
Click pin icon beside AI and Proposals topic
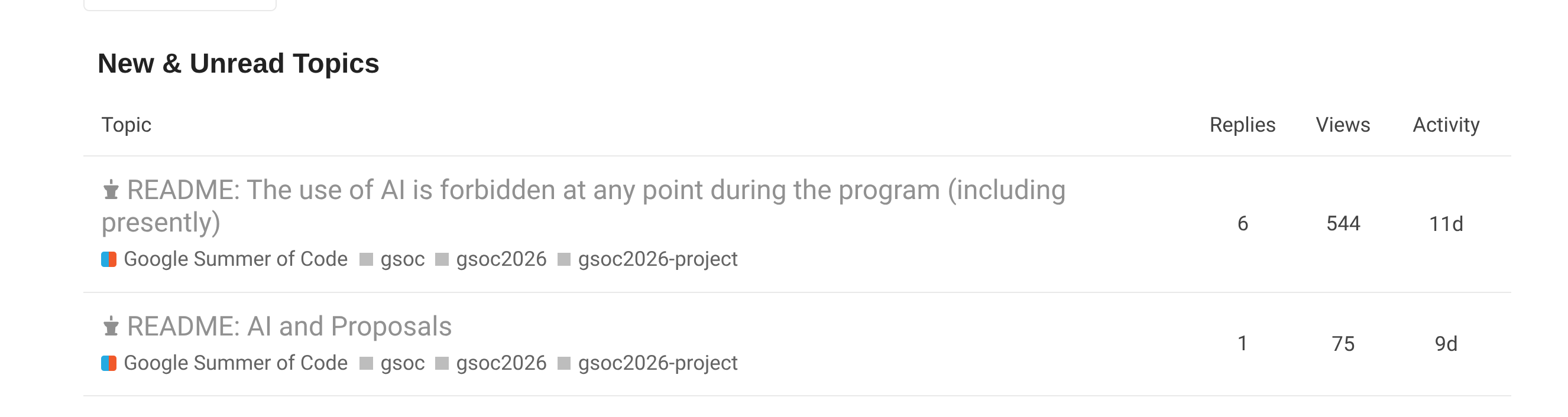click(x=111, y=327)
